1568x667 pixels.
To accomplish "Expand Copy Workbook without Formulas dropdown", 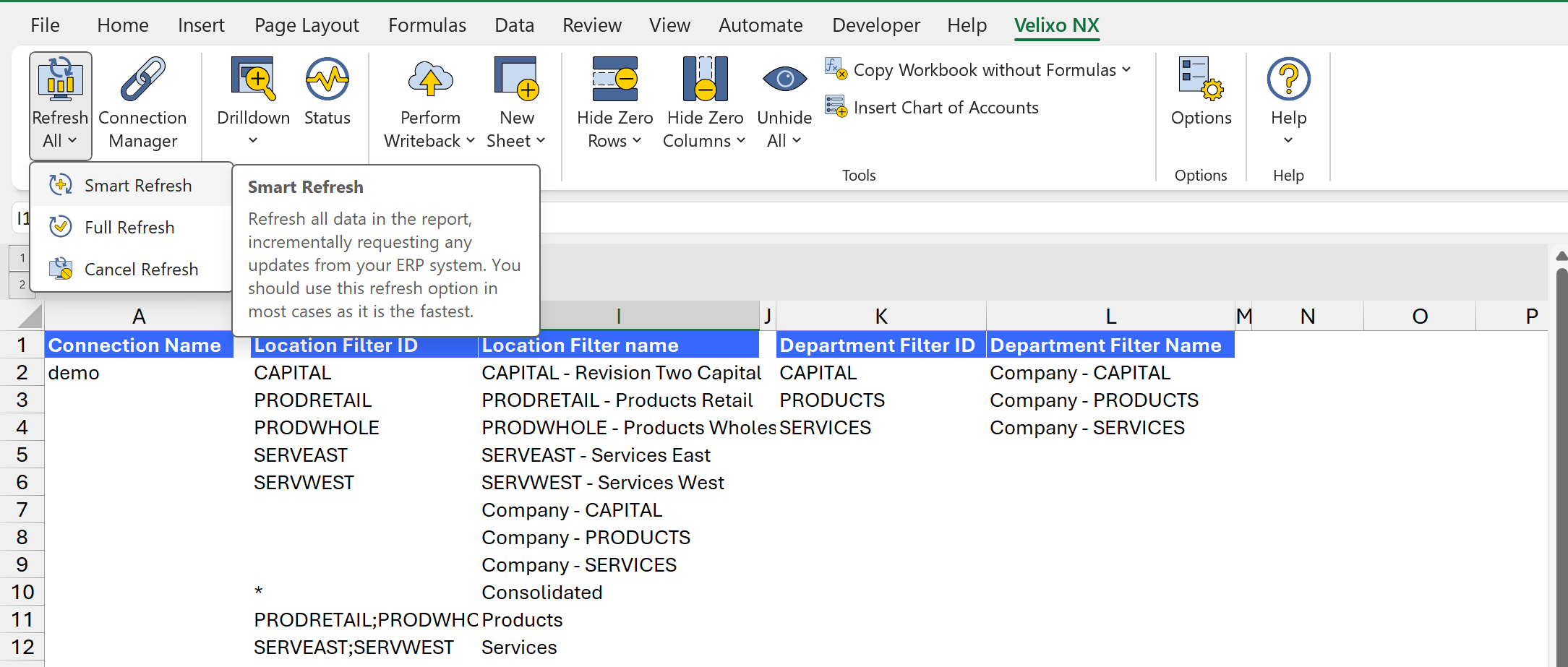I will pos(1126,69).
